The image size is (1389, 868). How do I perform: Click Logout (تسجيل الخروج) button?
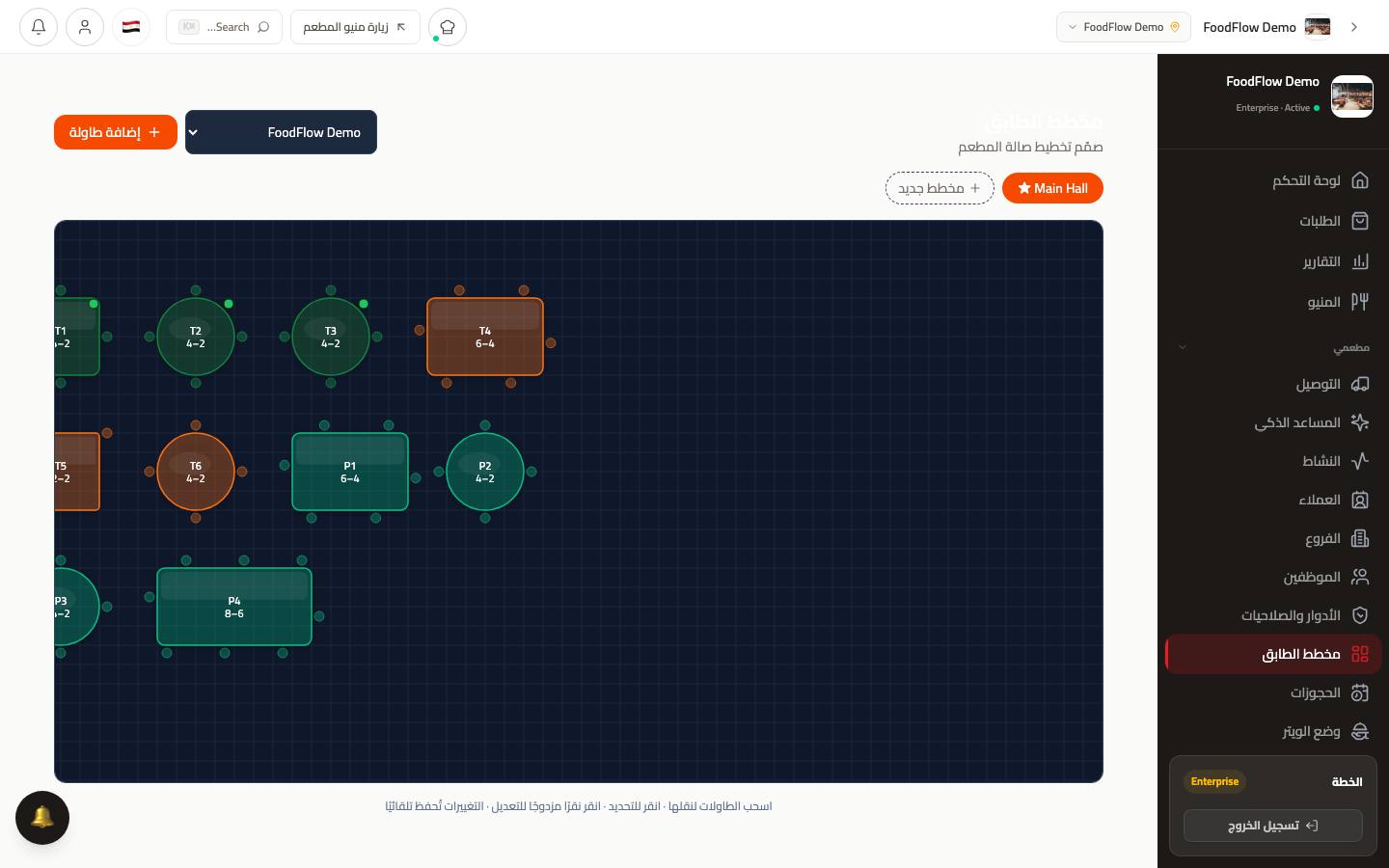pos(1272,826)
